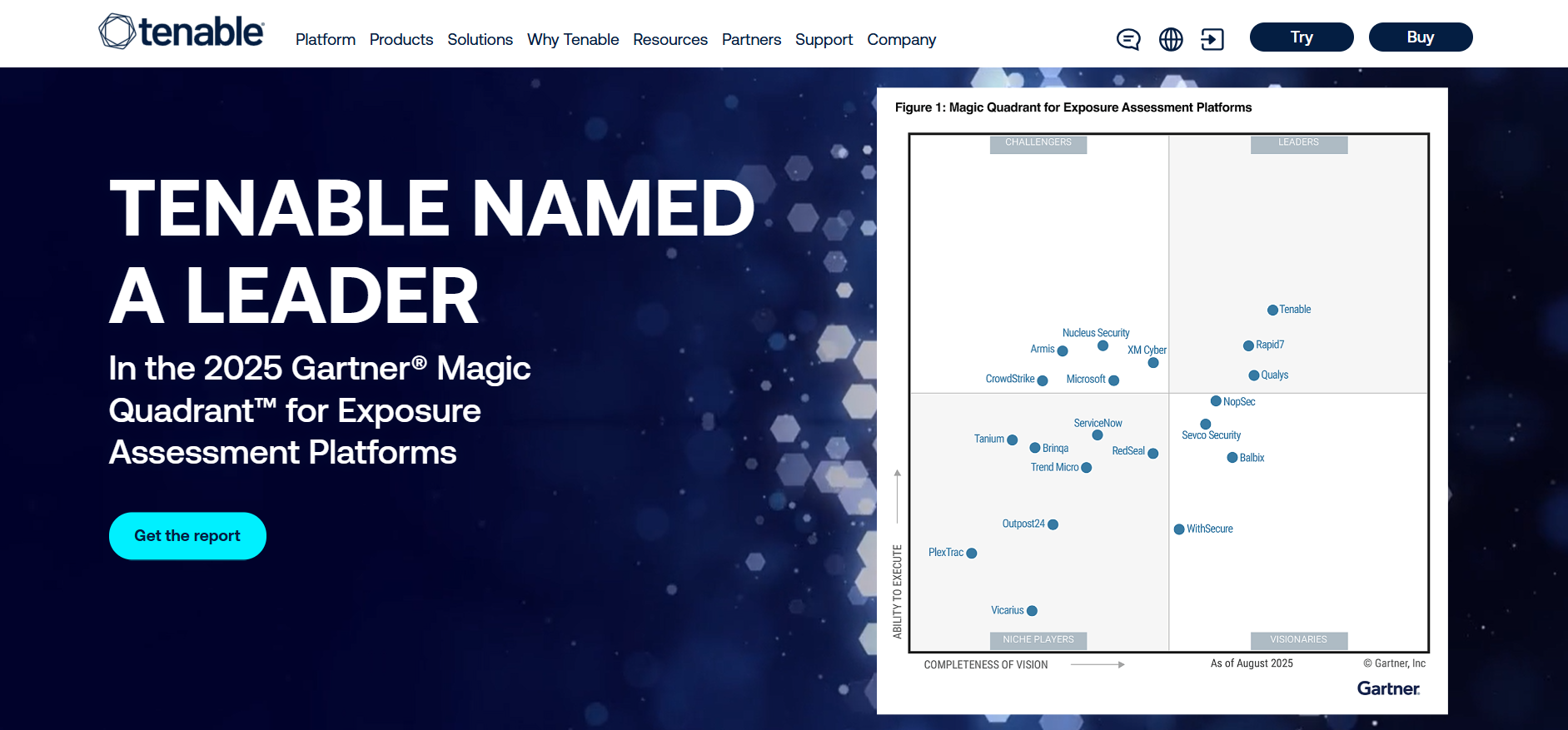Click the Rapid7 dot in the chart
The width and height of the screenshot is (1568, 730).
click(1248, 345)
